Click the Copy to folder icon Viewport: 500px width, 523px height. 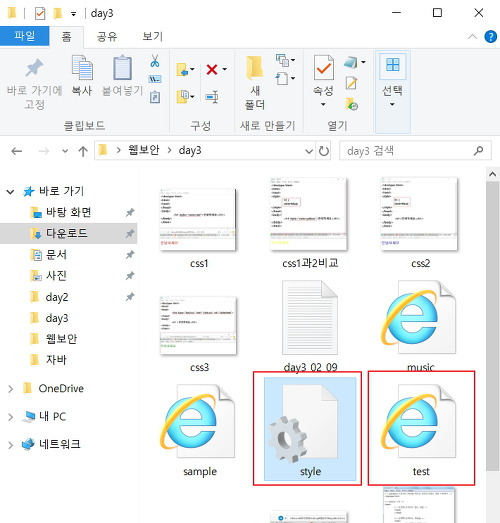[182, 97]
